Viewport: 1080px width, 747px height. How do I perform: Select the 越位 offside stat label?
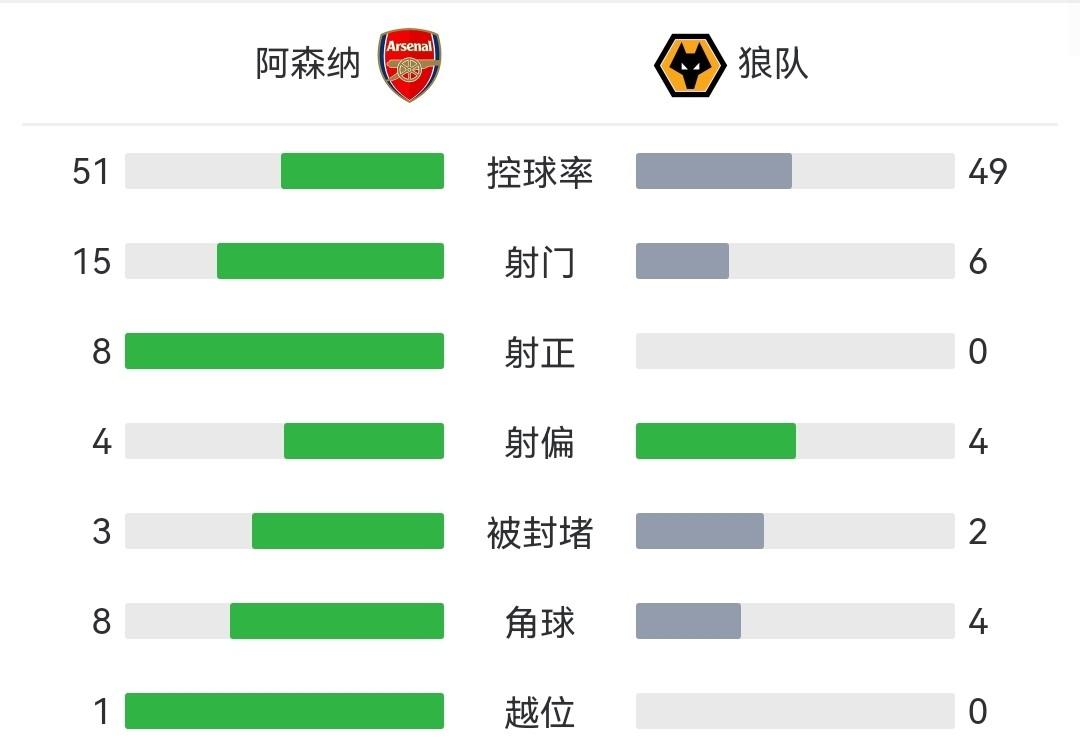[540, 712]
